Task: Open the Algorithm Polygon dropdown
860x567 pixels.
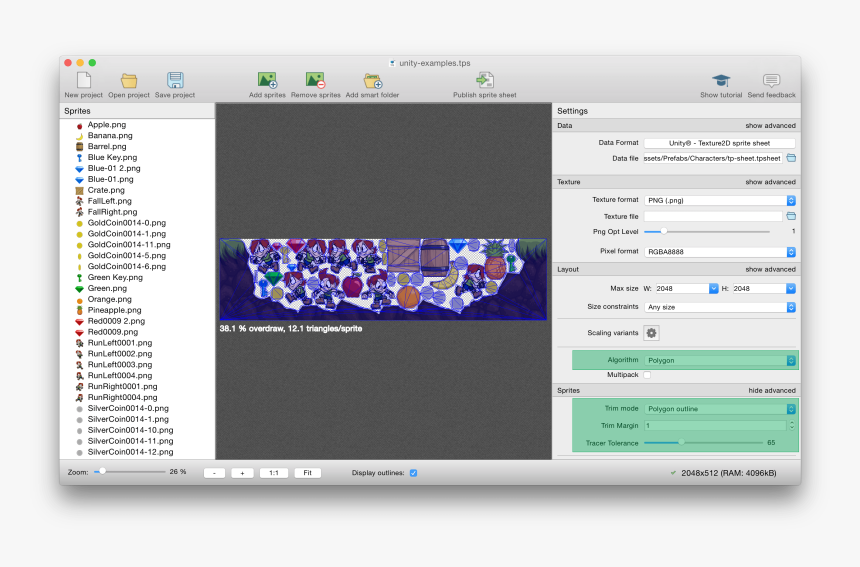Action: (719, 360)
